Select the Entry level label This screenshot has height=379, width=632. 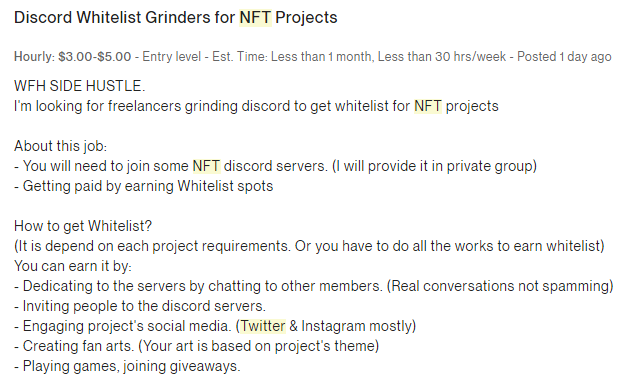coord(172,56)
